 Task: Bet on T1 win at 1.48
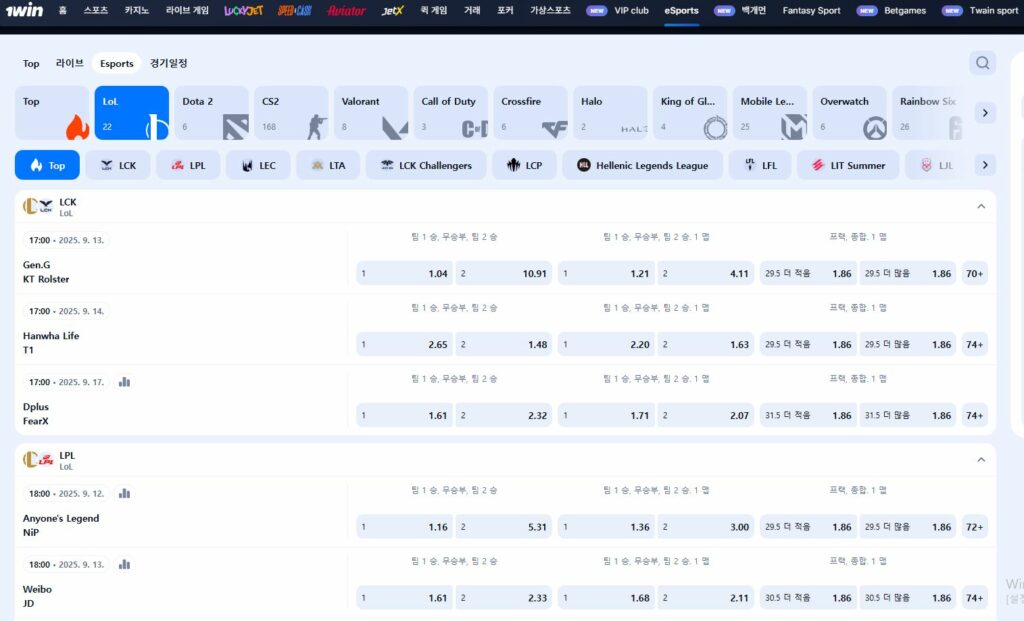tap(504, 344)
